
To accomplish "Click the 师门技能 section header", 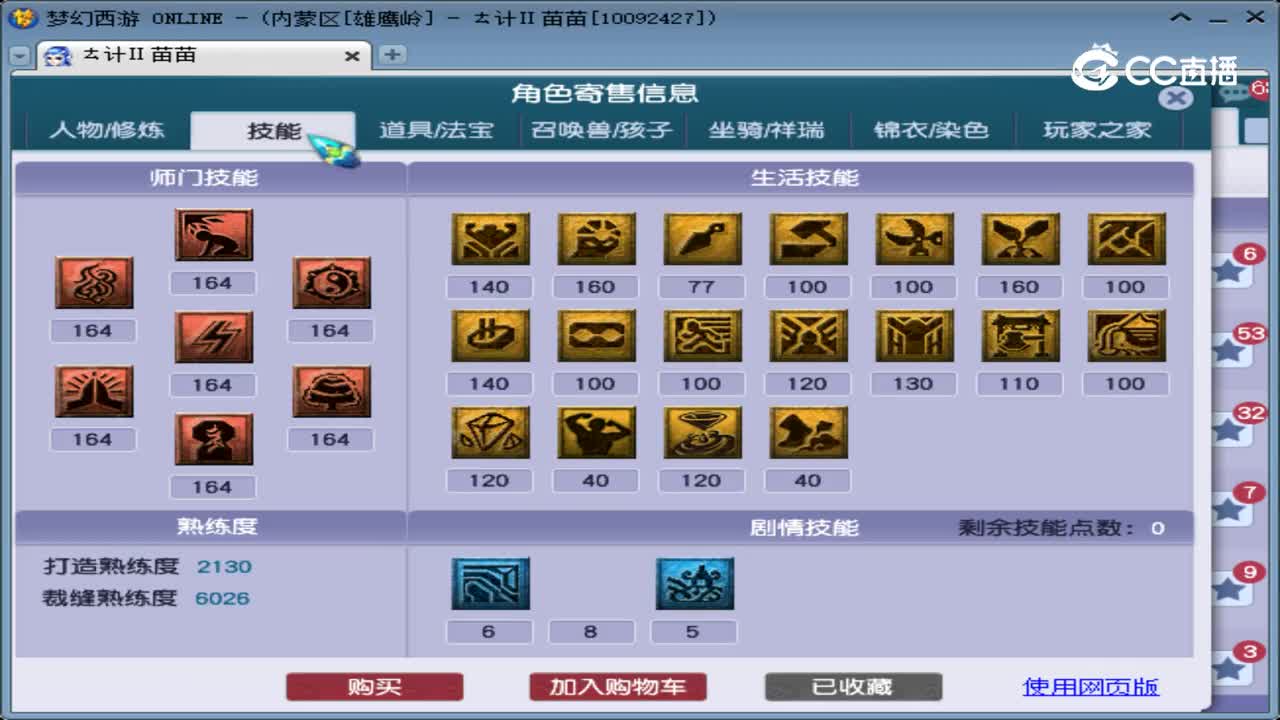I will pyautogui.click(x=204, y=178).
